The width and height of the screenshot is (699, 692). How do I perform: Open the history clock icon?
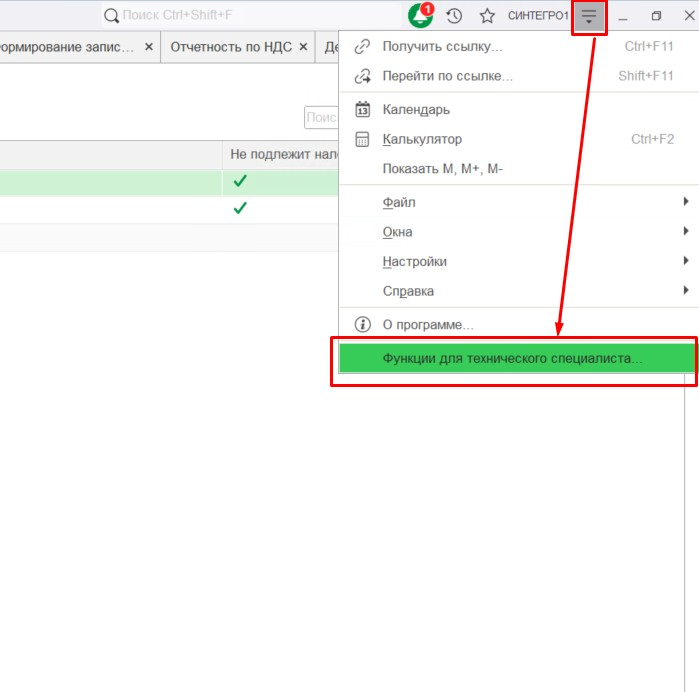pyautogui.click(x=454, y=16)
